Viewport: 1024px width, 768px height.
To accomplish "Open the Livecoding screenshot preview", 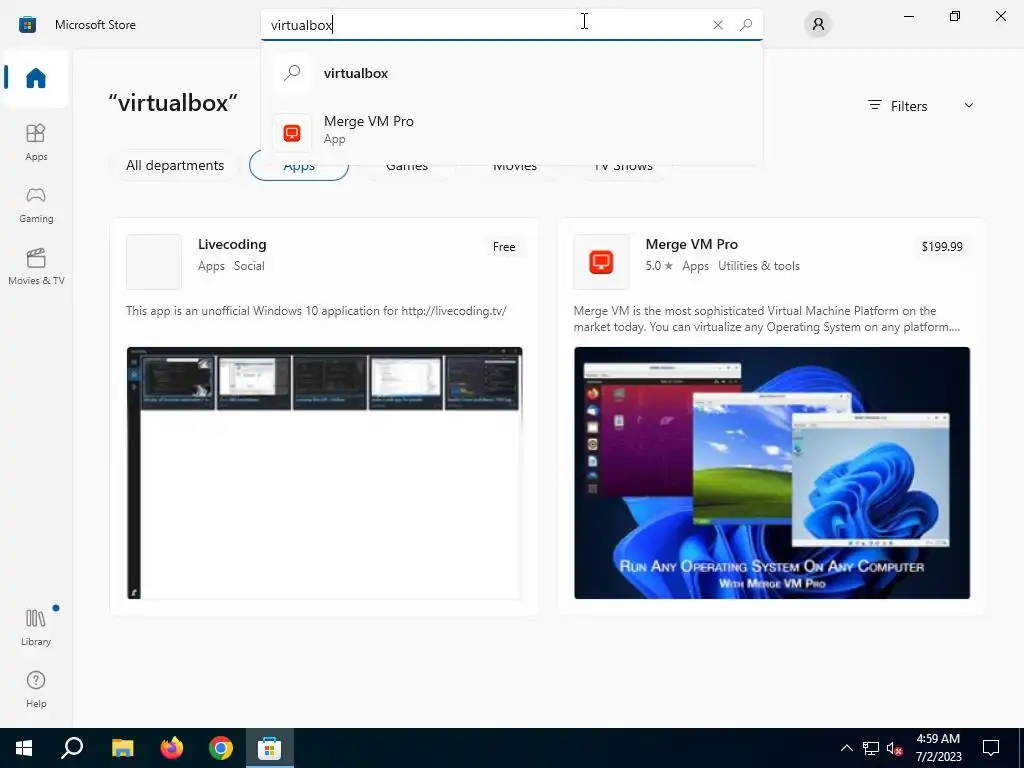I will [x=325, y=473].
